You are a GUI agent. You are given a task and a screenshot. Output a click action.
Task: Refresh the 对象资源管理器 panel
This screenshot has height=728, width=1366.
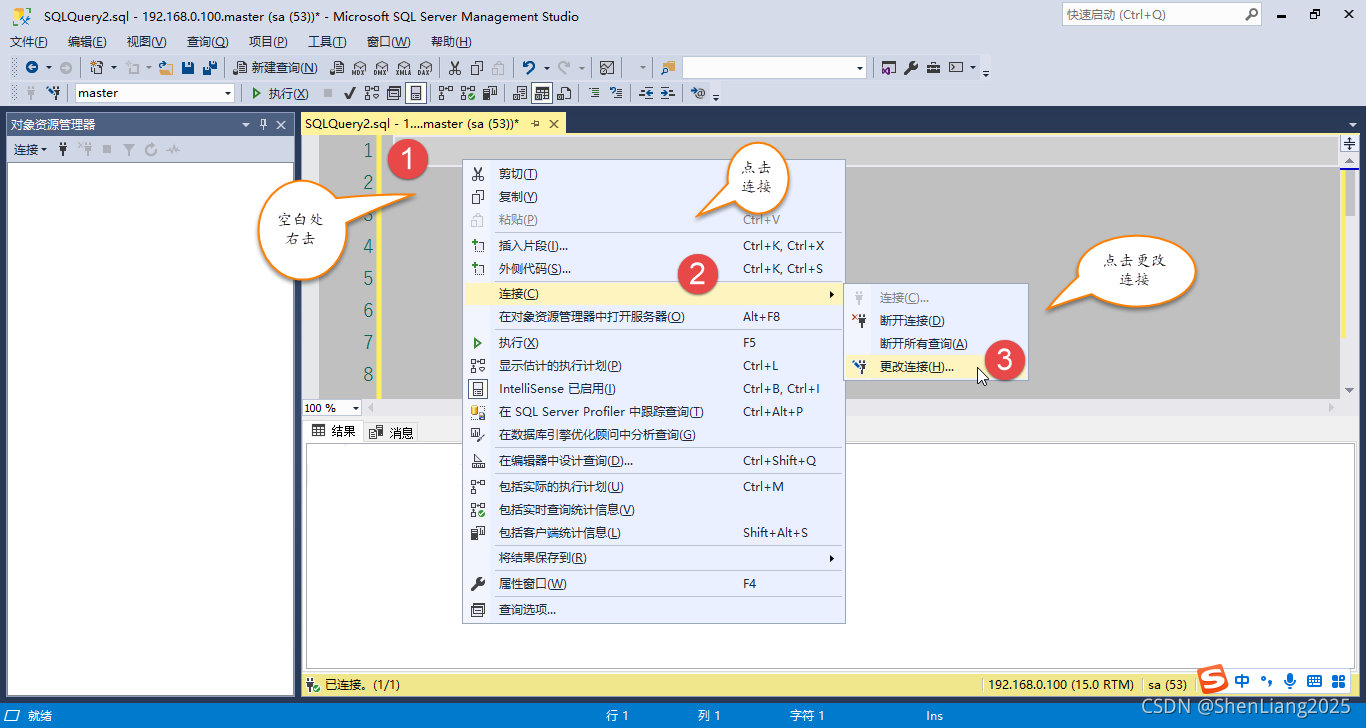tap(150, 149)
